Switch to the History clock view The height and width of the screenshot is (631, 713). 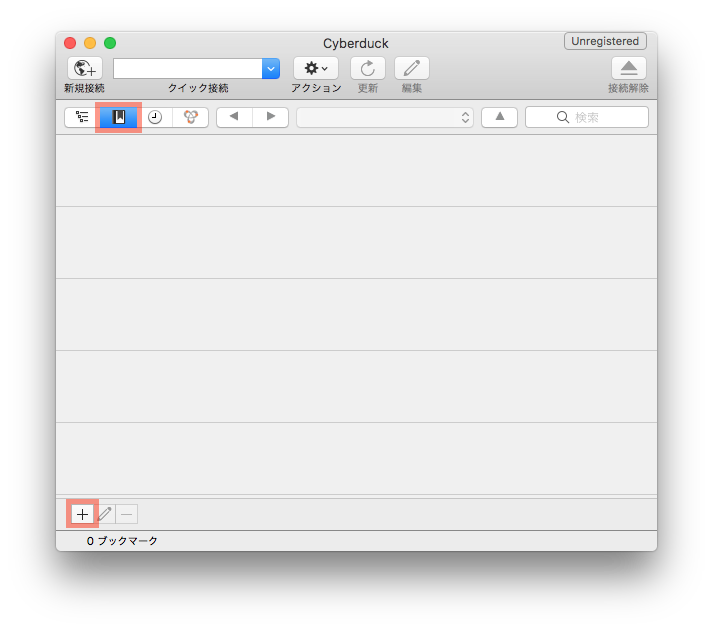coord(155,117)
